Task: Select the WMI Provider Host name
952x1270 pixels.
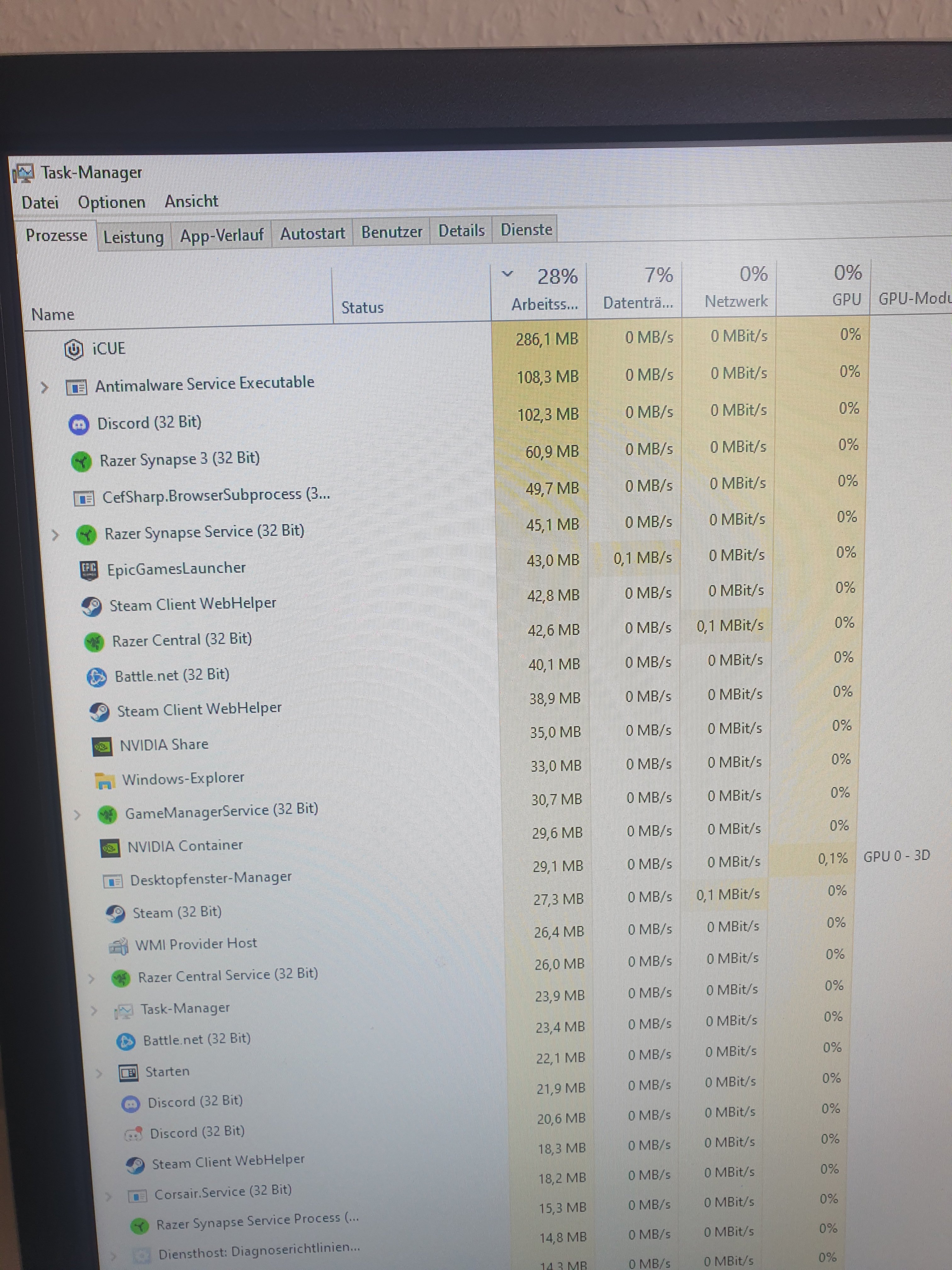Action: pos(196,944)
